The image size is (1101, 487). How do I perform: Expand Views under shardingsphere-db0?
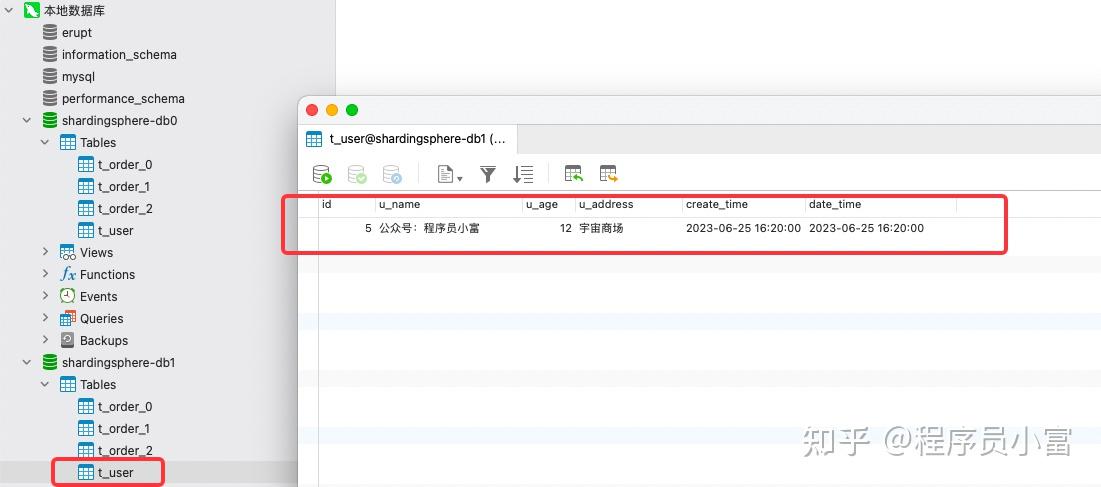tap(45, 252)
